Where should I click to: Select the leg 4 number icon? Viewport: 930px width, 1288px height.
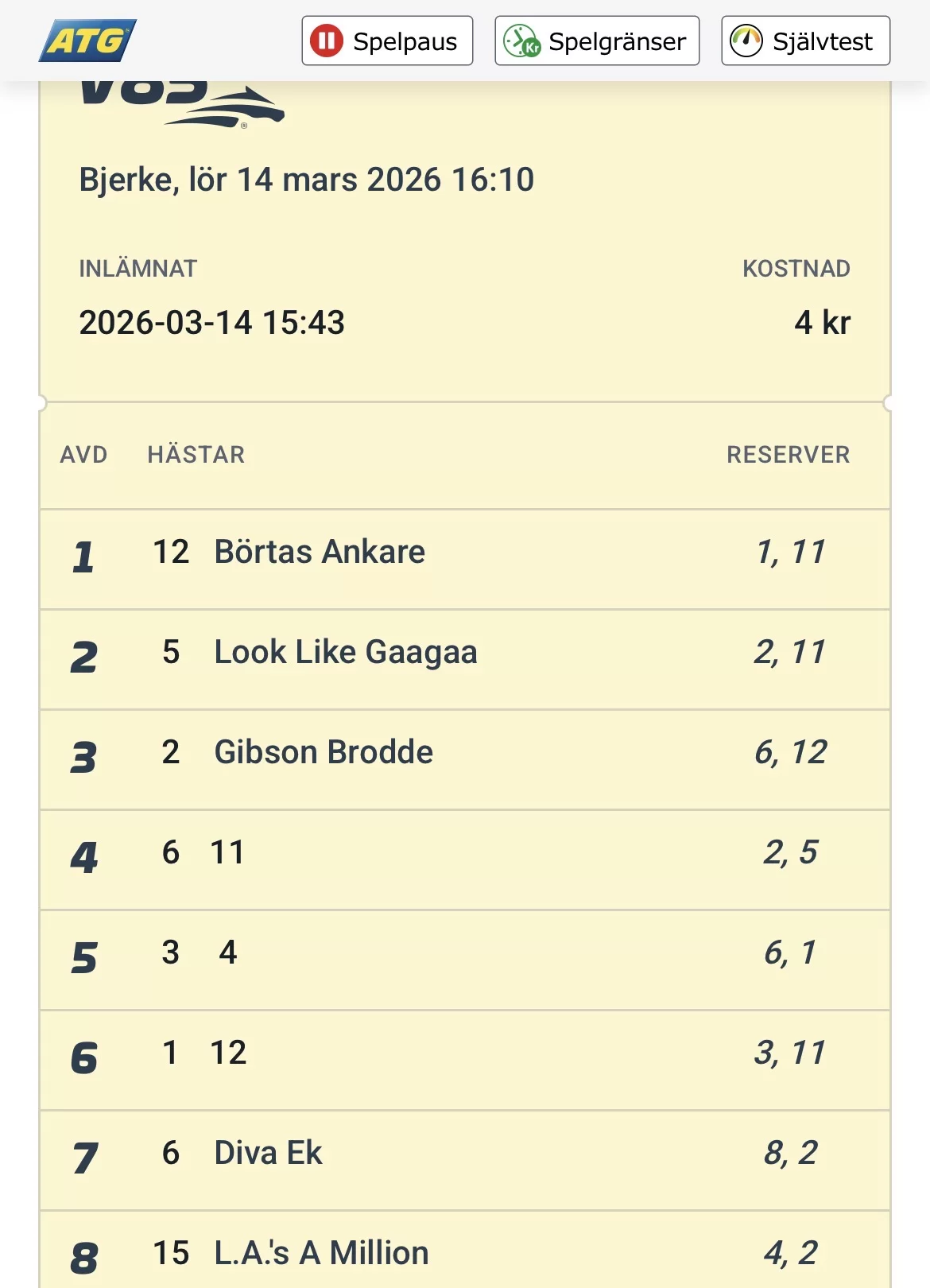tap(84, 858)
